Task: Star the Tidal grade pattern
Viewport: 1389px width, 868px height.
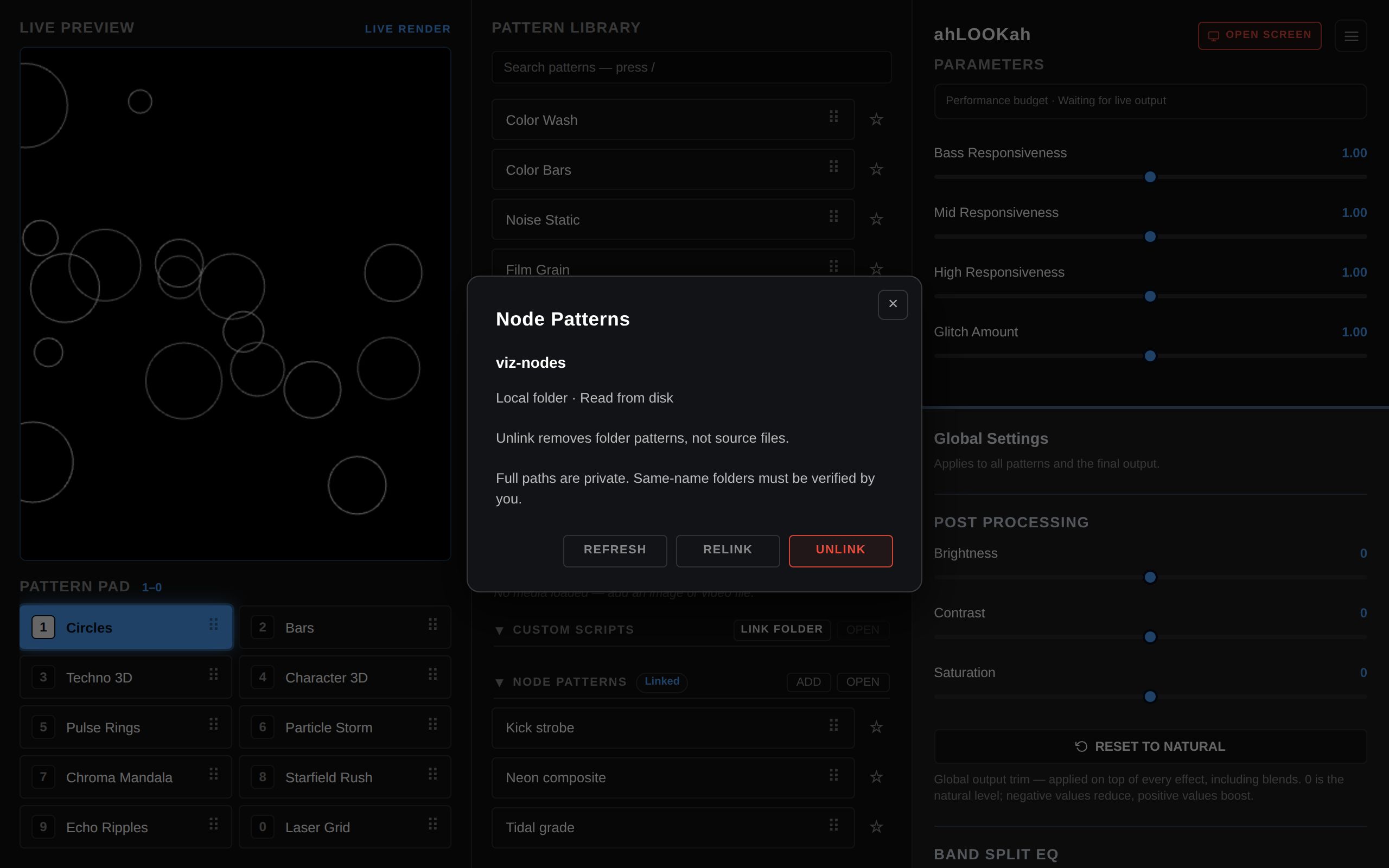Action: pos(876,827)
